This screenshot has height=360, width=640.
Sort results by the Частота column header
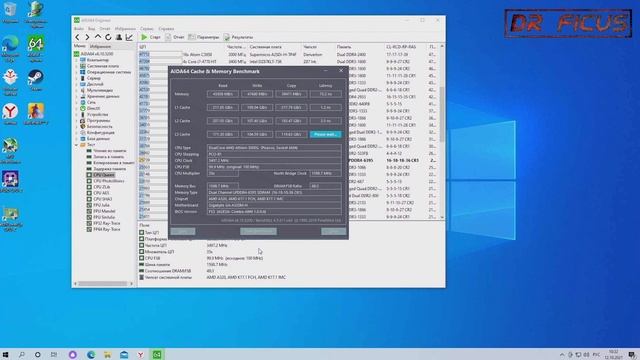click(236, 47)
